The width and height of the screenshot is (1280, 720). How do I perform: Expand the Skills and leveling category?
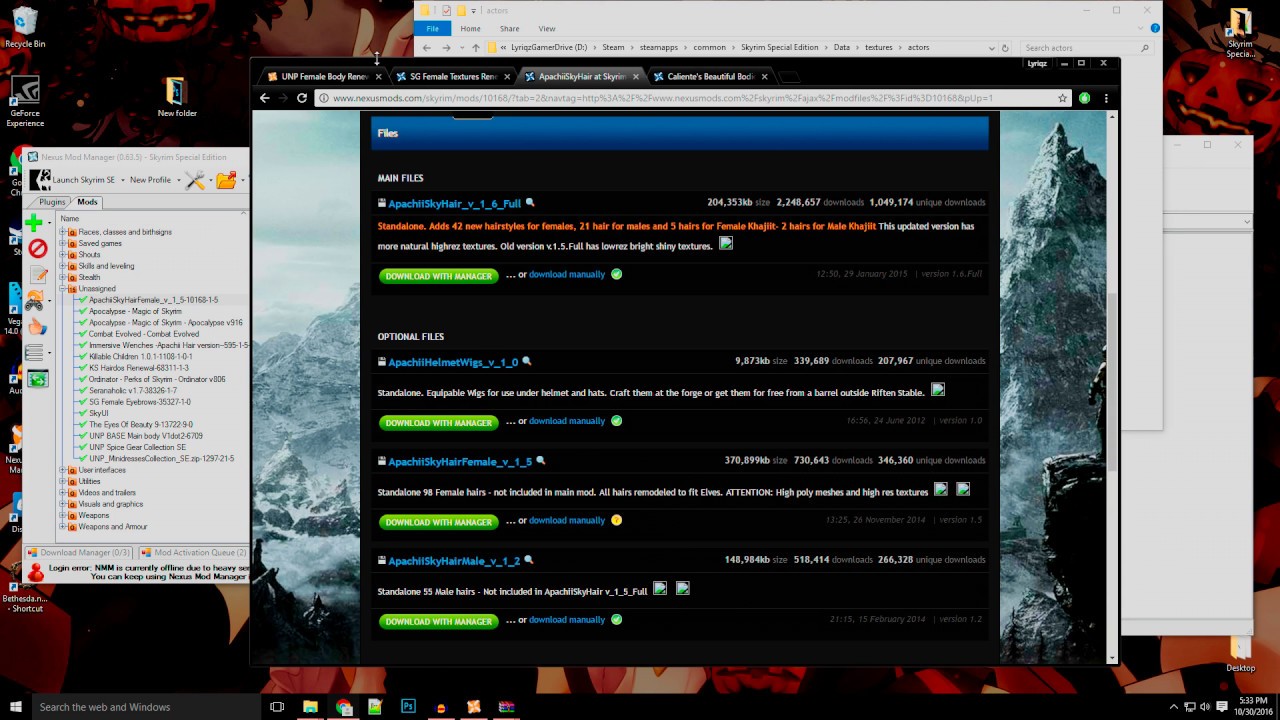pyautogui.click(x=63, y=266)
